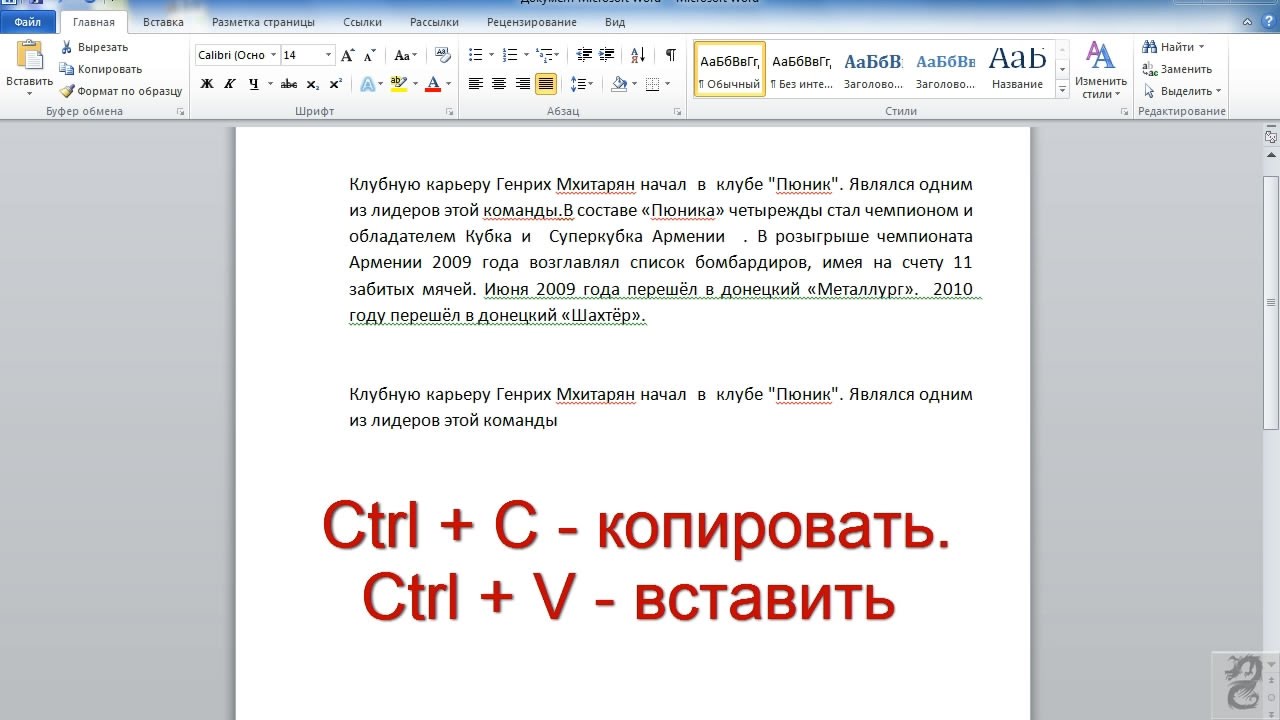Image resolution: width=1280 pixels, height=720 pixels.
Task: Switch to the Рецензирование tab
Action: (x=532, y=21)
